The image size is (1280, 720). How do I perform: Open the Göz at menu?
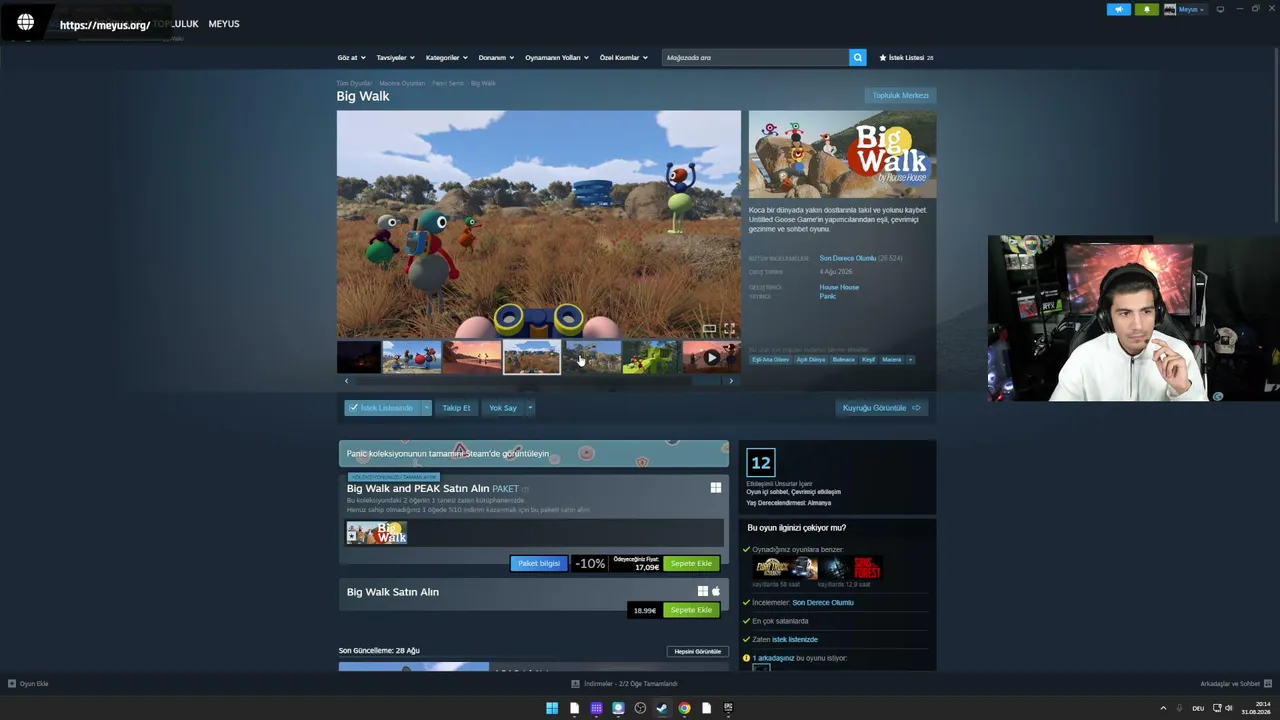coord(351,57)
